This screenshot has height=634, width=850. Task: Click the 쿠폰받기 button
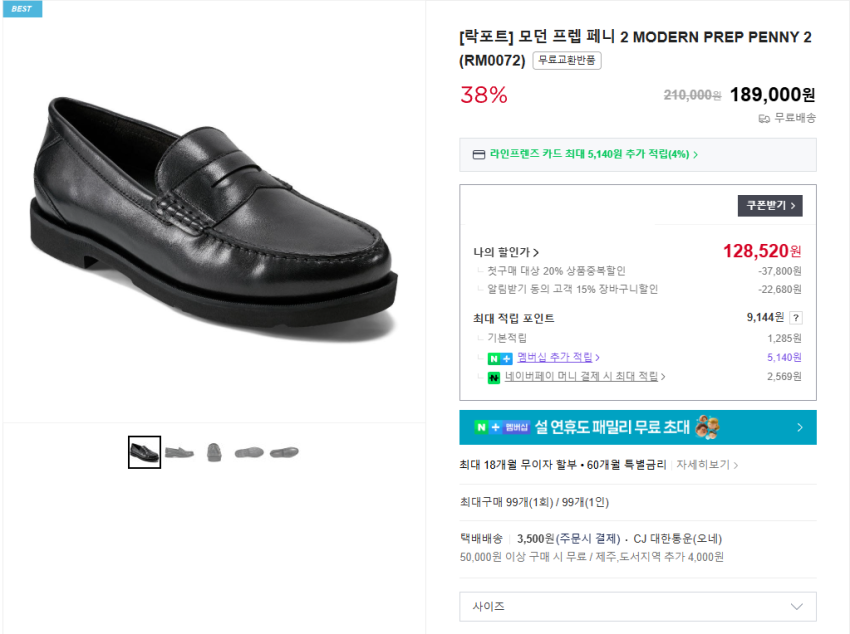point(768,203)
